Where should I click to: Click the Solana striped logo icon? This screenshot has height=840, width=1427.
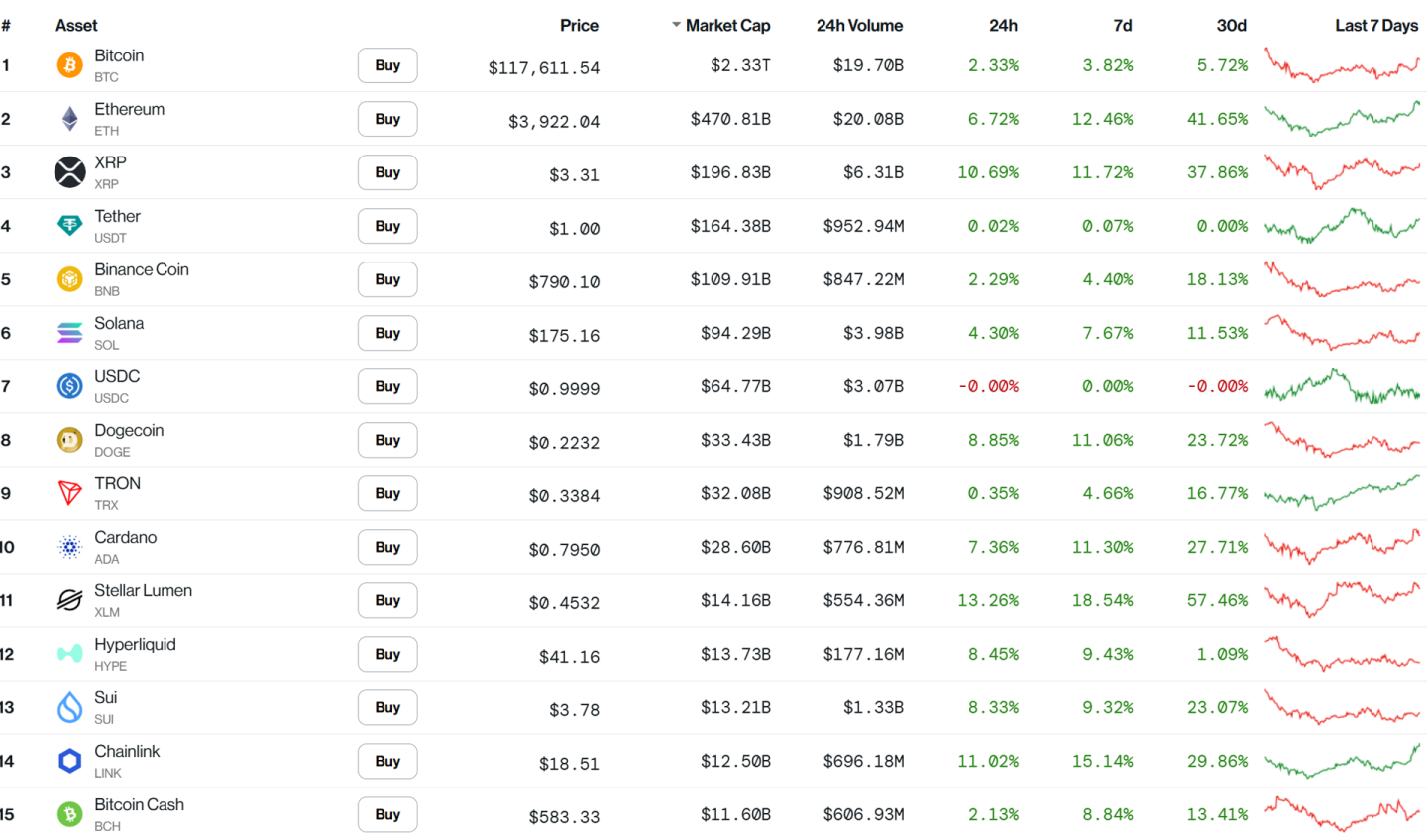(69, 333)
